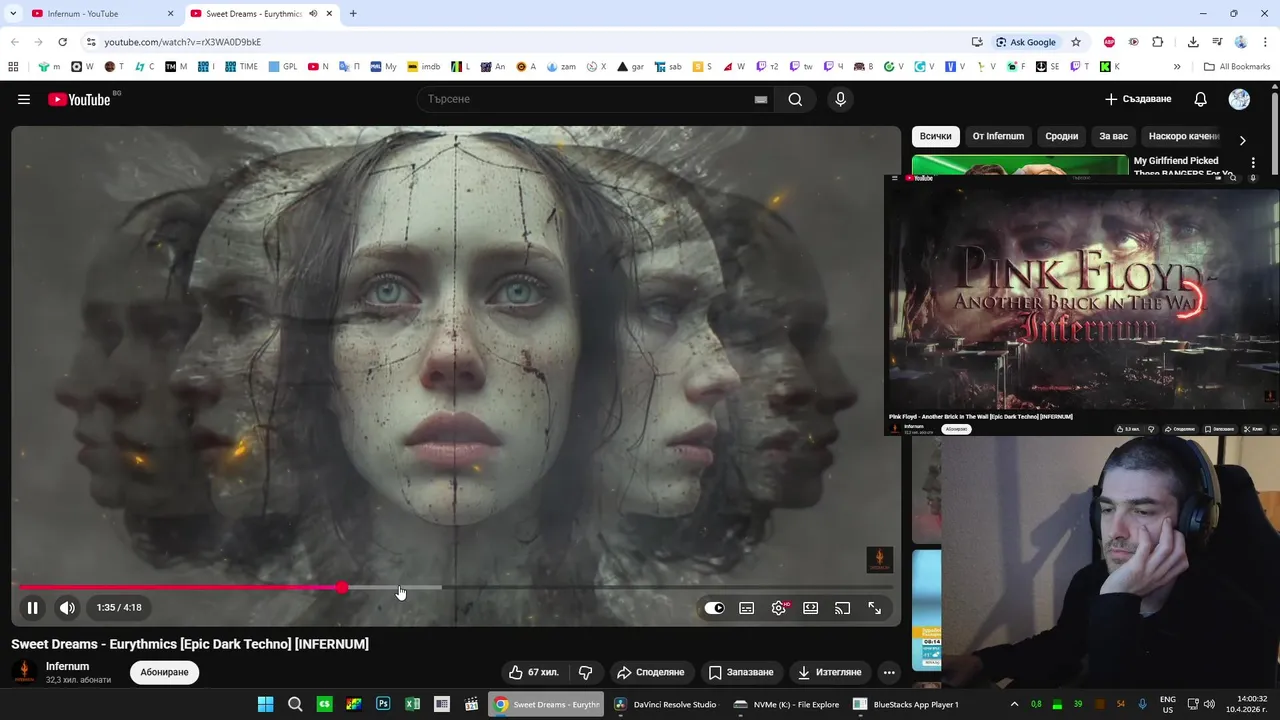The image size is (1280, 720).
Task: Go to the YouTube home logo
Action: [79, 99]
